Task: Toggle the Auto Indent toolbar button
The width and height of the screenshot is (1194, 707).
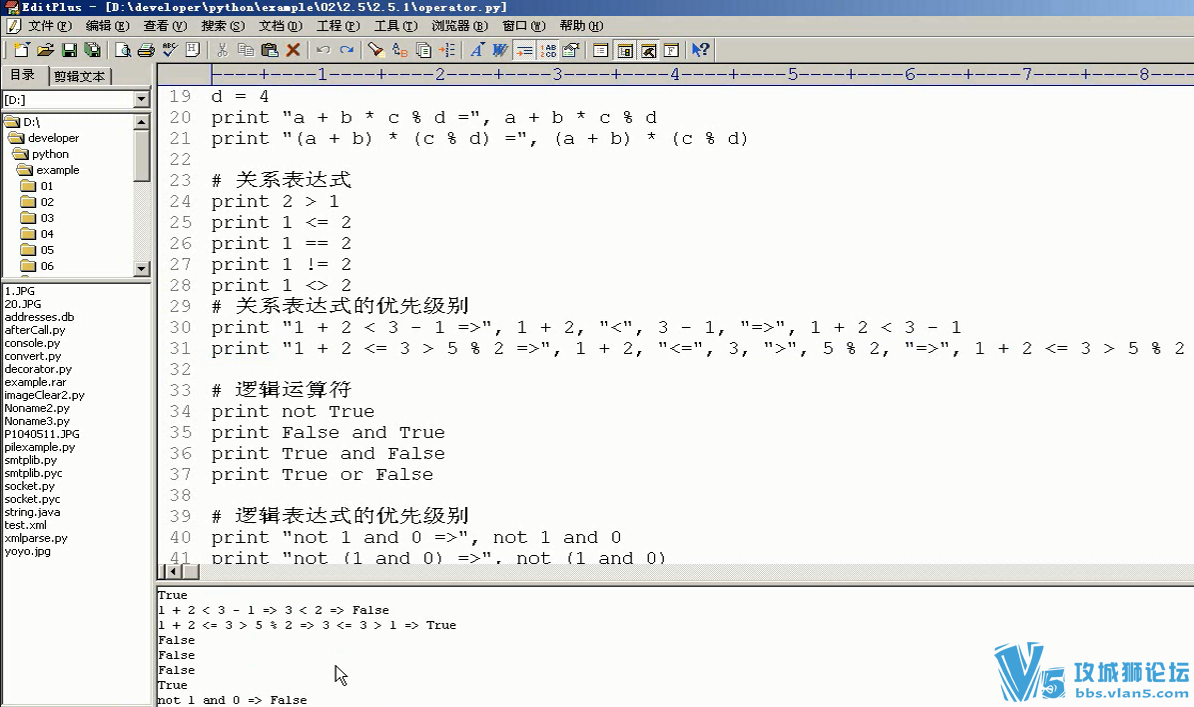Action: (524, 50)
